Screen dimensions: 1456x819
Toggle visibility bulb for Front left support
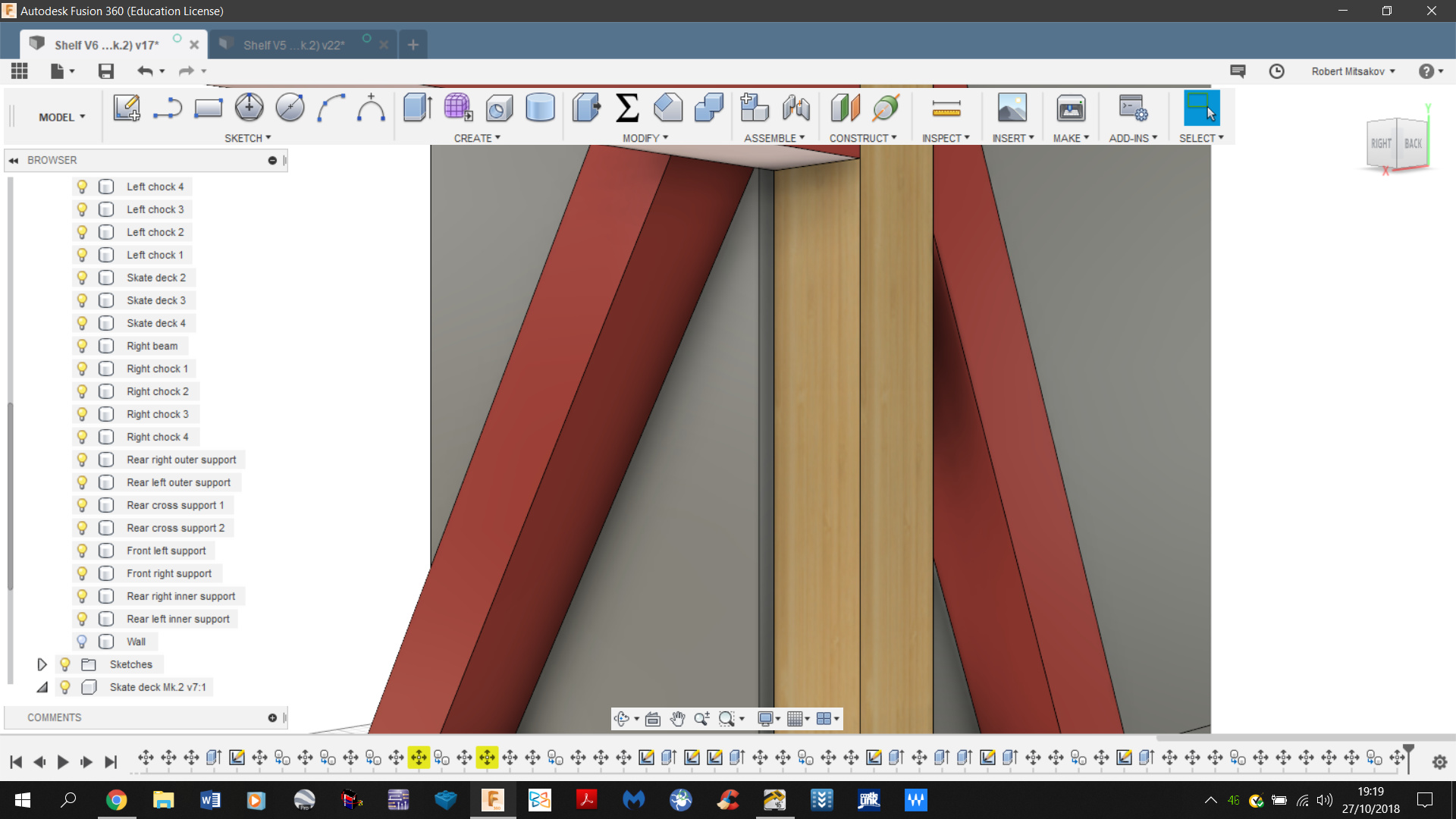pyautogui.click(x=82, y=551)
